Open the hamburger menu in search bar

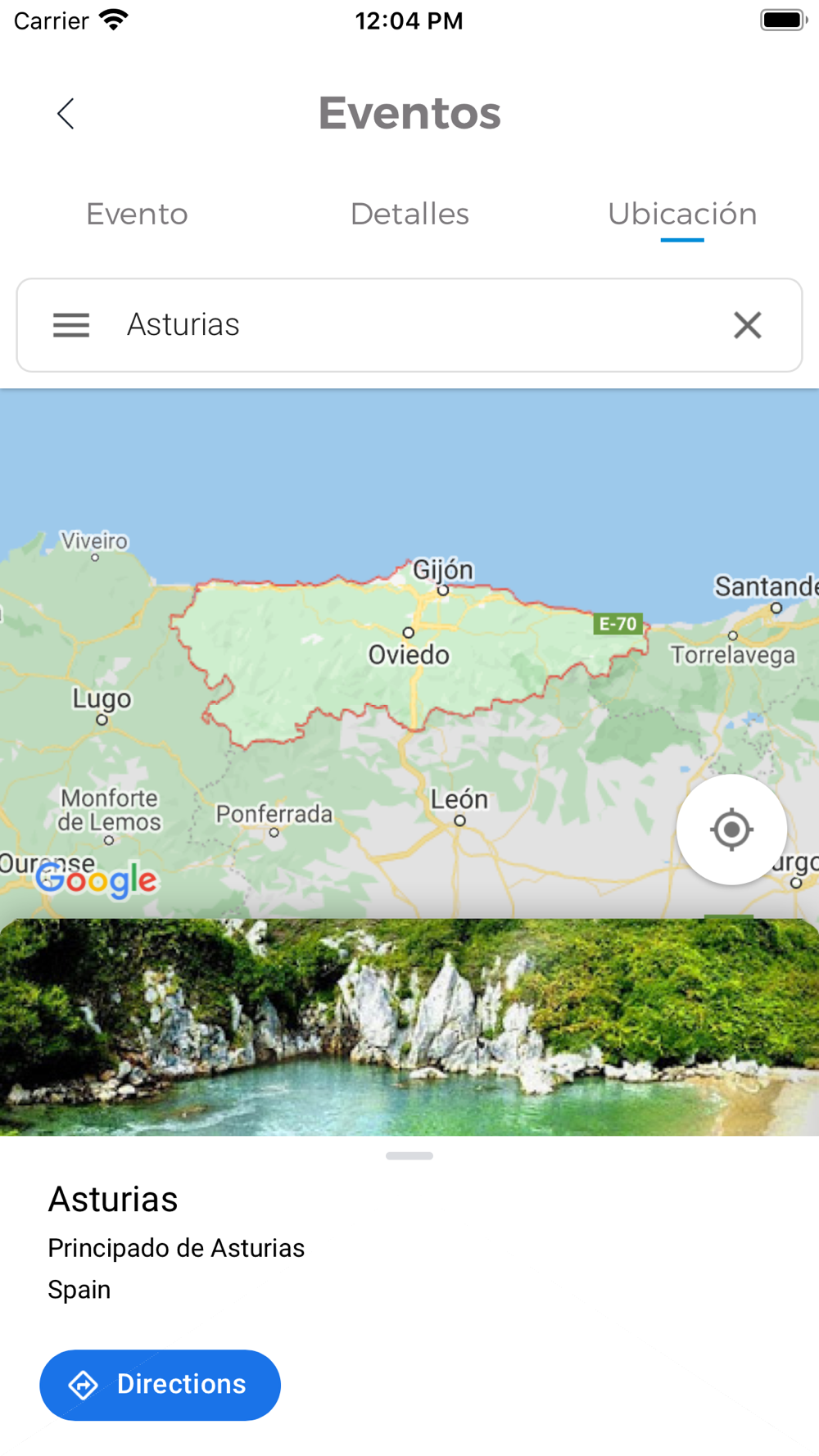(71, 325)
